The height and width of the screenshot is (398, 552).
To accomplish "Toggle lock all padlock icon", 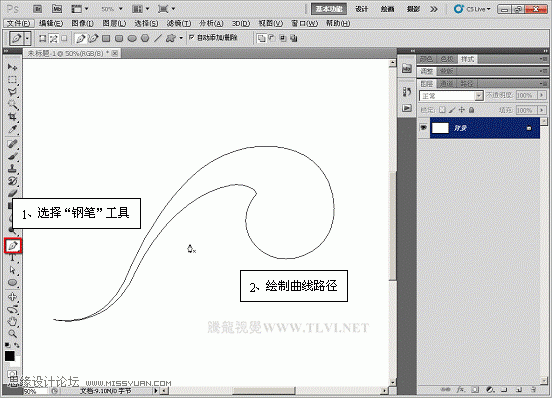I will click(472, 110).
